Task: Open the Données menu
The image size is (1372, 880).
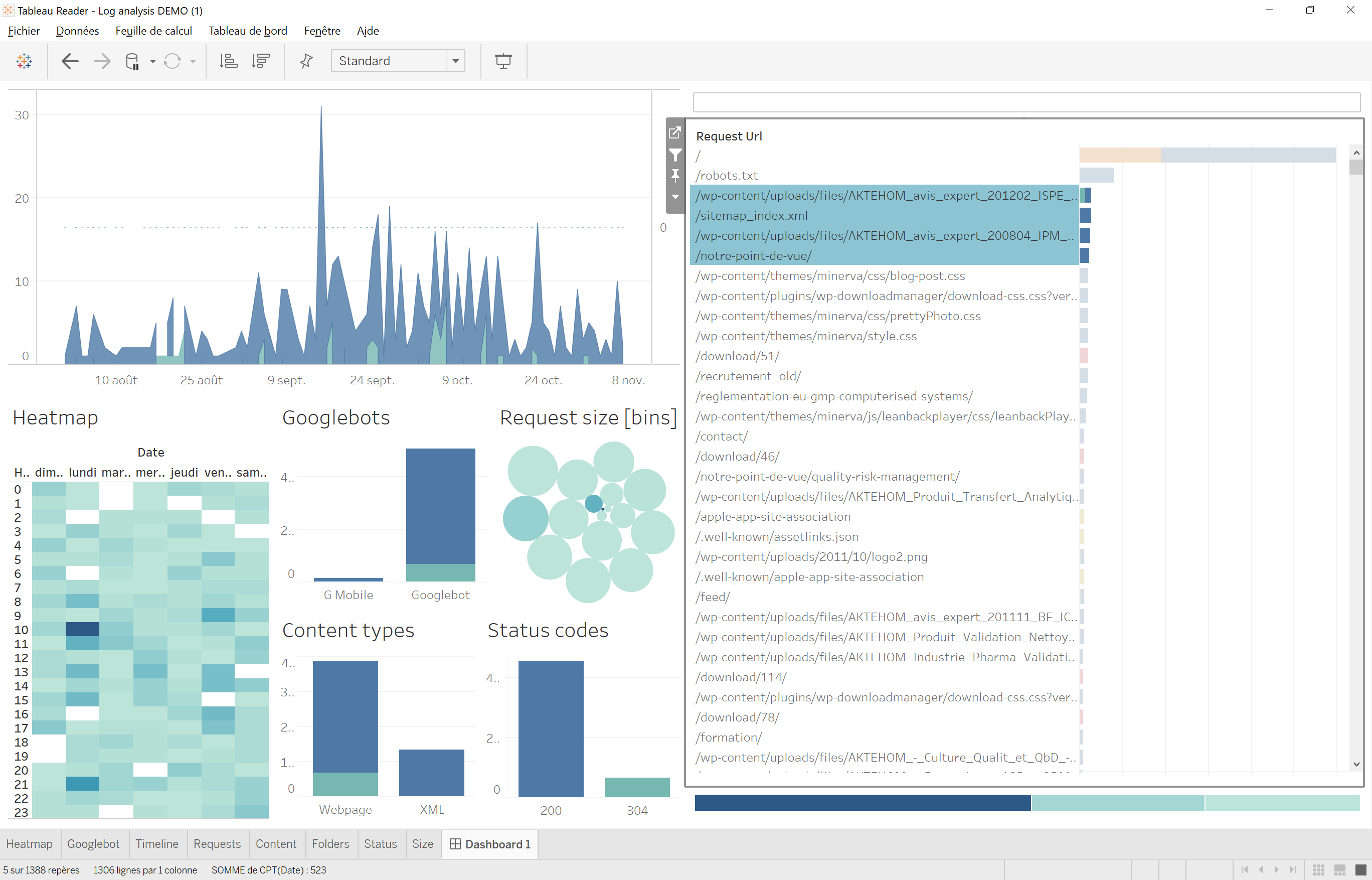Action: point(77,31)
